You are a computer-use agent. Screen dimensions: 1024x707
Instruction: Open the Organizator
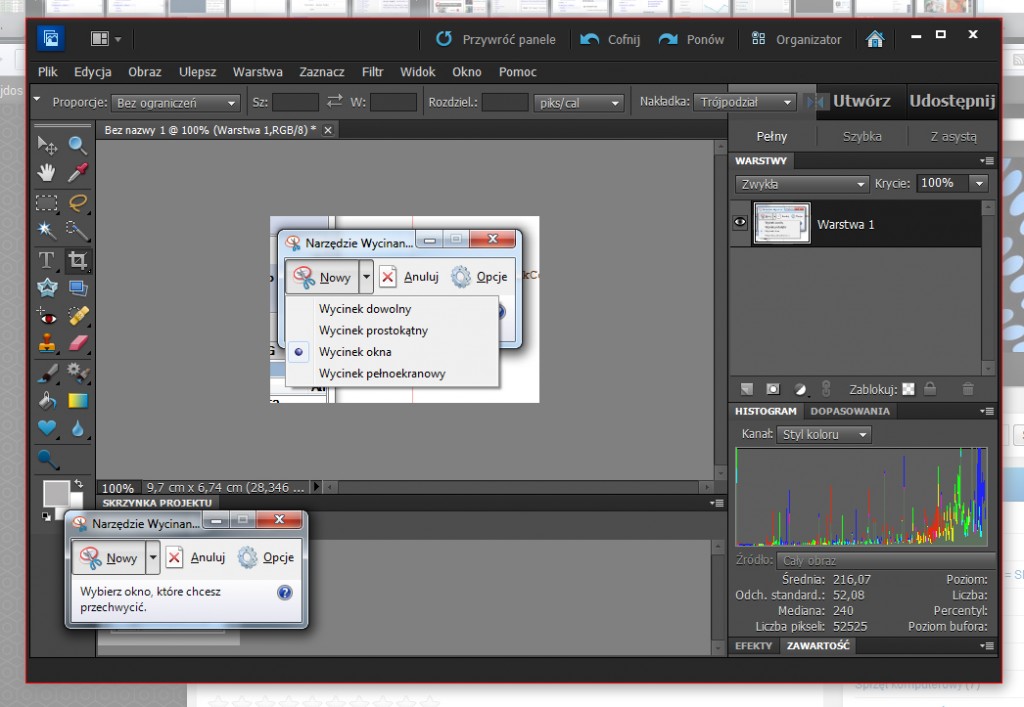coord(796,39)
